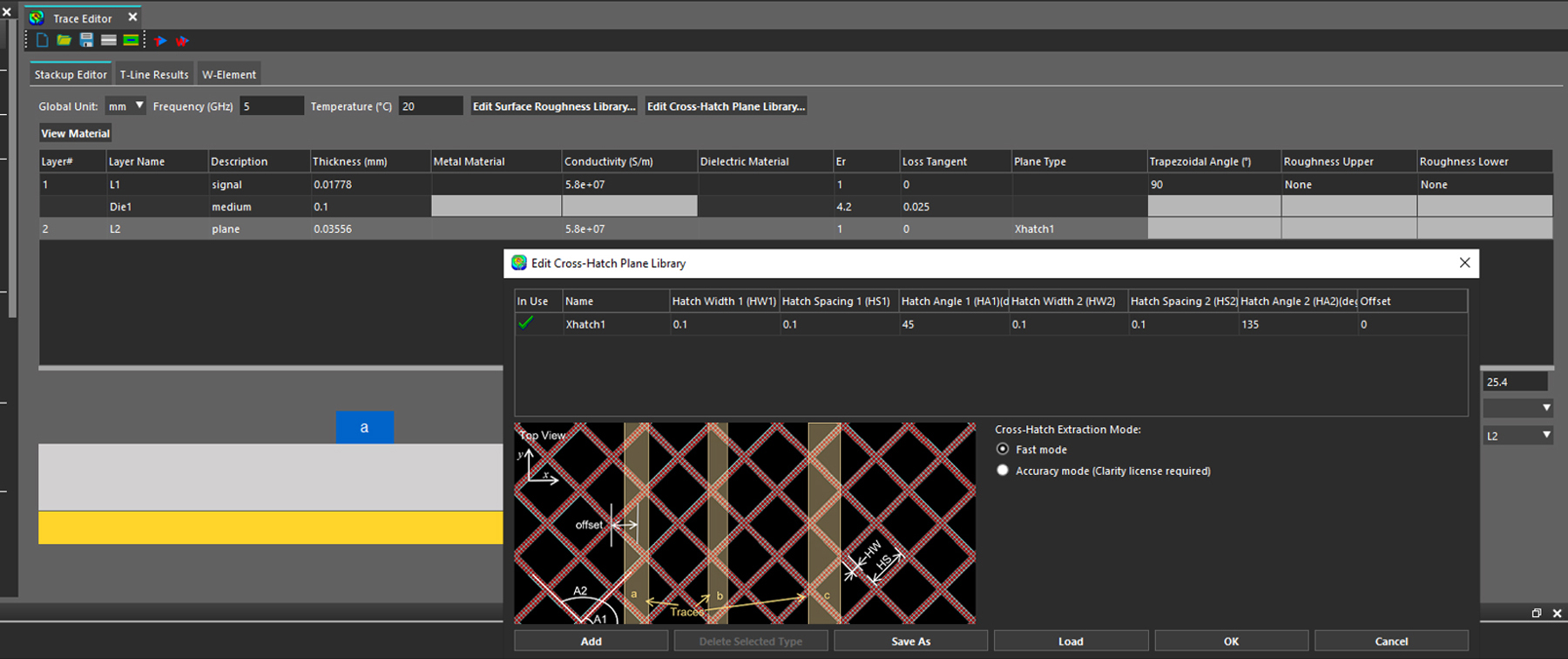Switch to the W-Element tab
This screenshot has width=1568, height=659.
click(229, 75)
